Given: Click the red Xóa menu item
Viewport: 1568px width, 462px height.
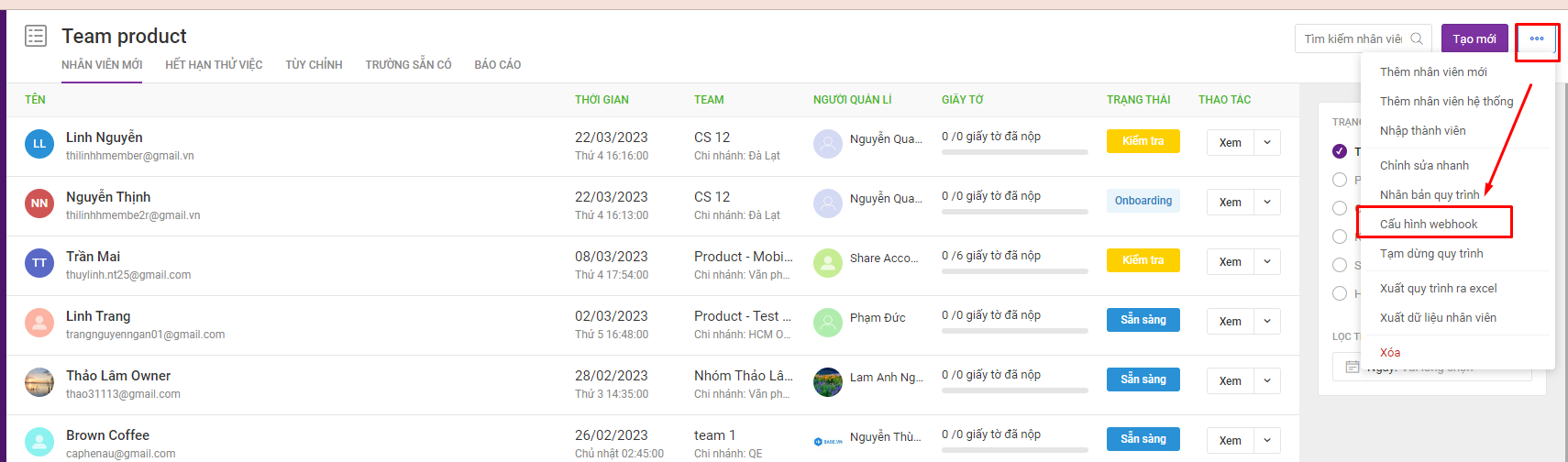Looking at the screenshot, I should coord(1457,353).
